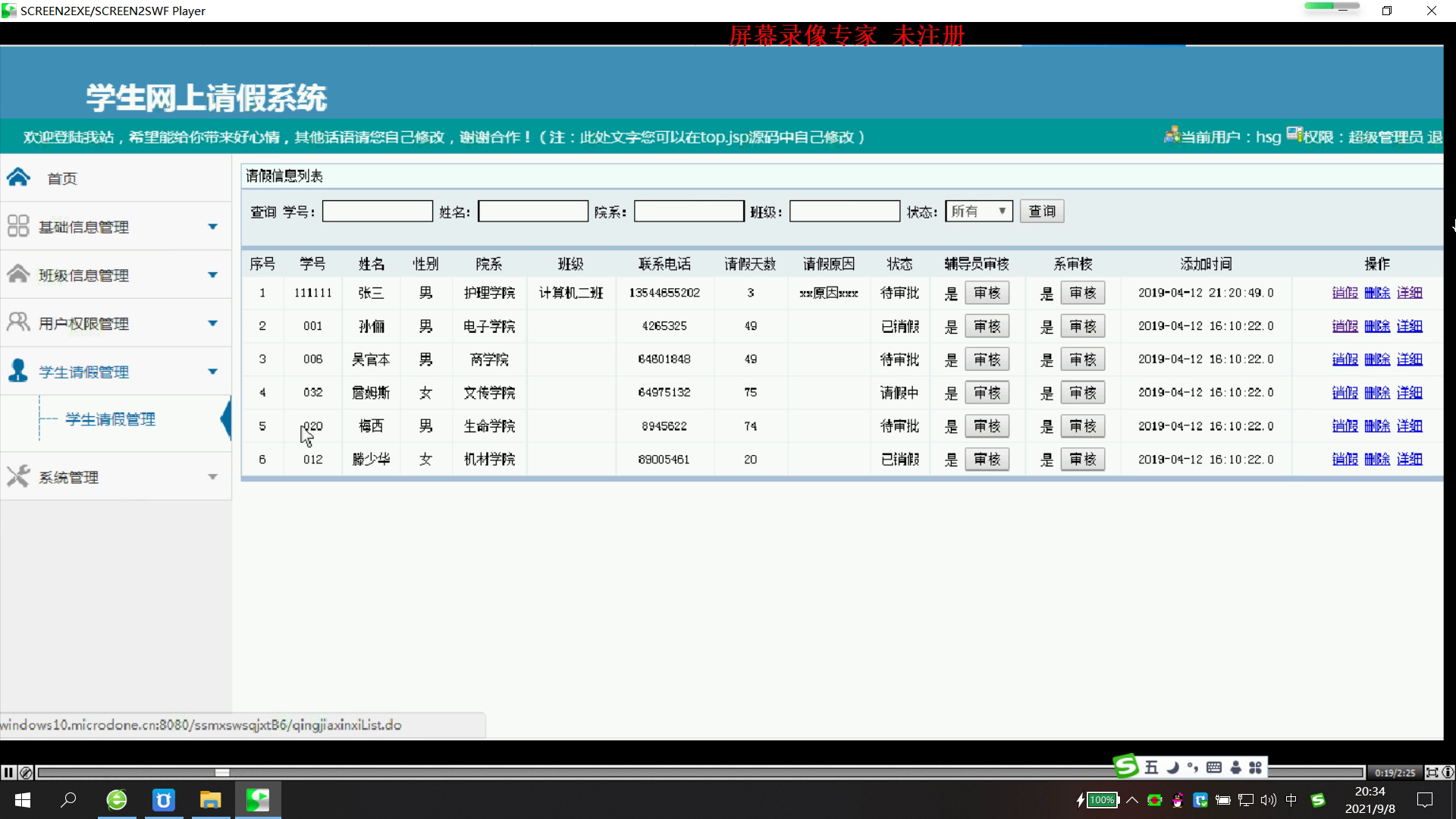Click the 系统管理 tools icon

[18, 476]
